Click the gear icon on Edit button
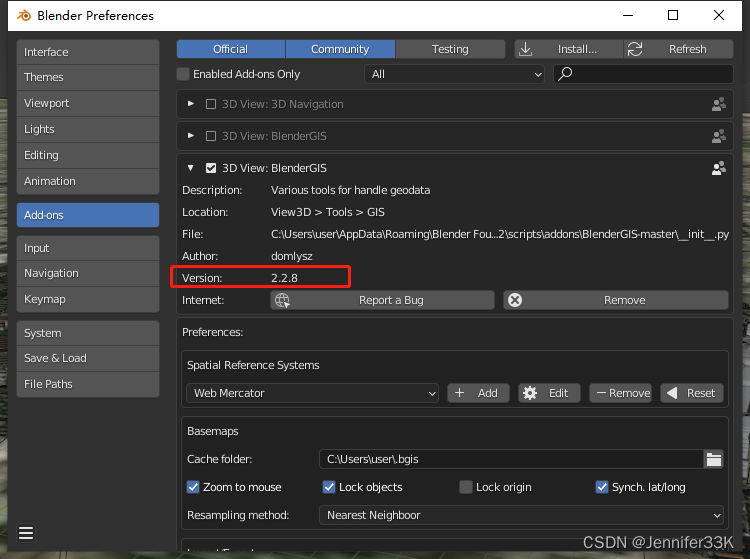The image size is (750, 559). point(529,393)
